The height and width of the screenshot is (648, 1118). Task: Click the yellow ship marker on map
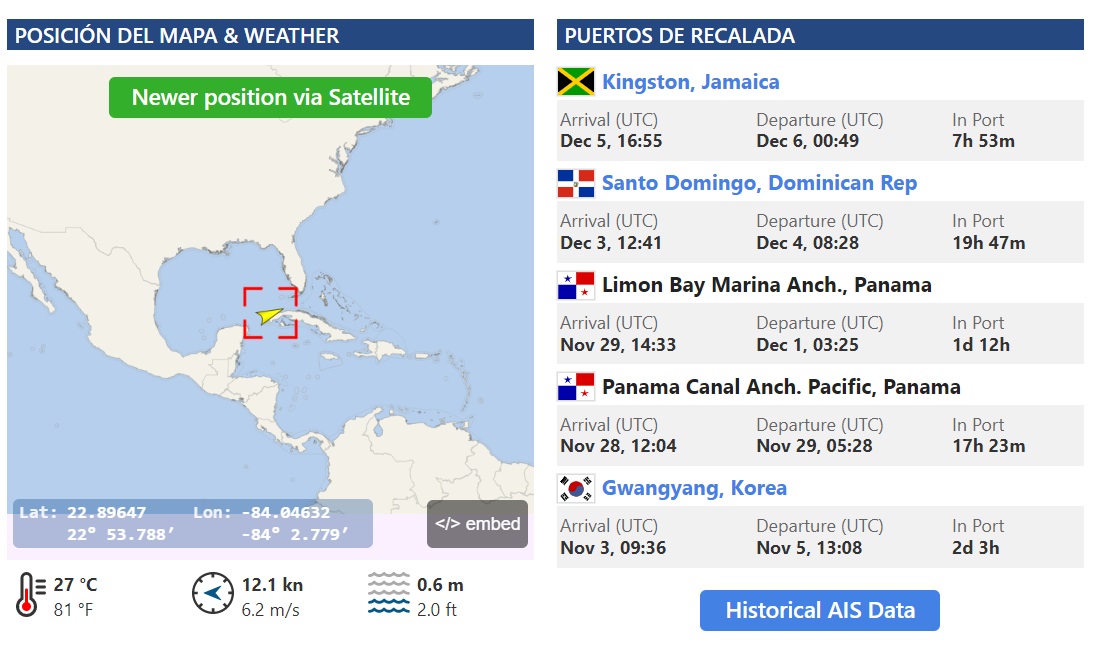[269, 315]
